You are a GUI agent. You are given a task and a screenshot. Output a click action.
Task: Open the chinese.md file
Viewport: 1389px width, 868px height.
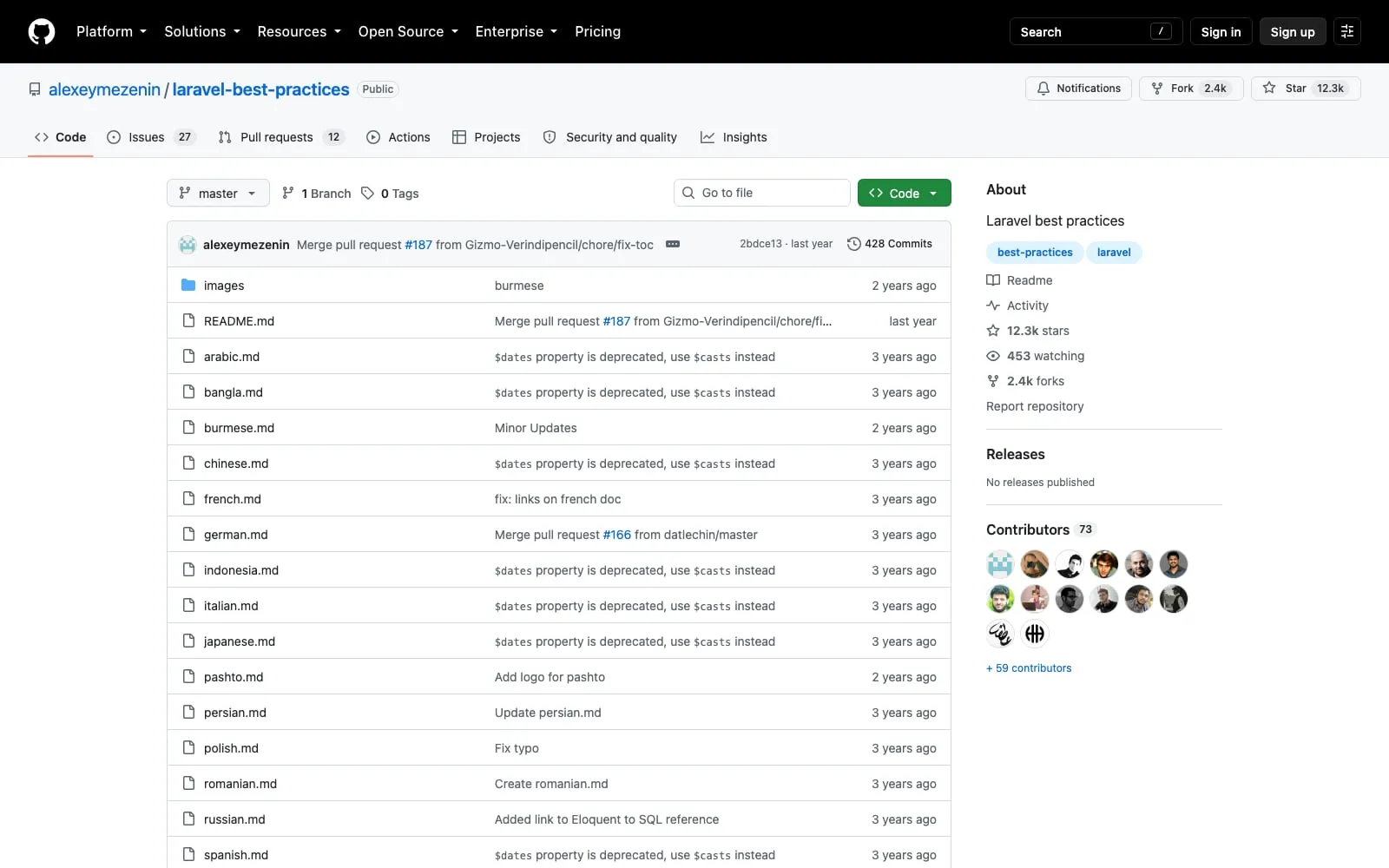(x=236, y=464)
